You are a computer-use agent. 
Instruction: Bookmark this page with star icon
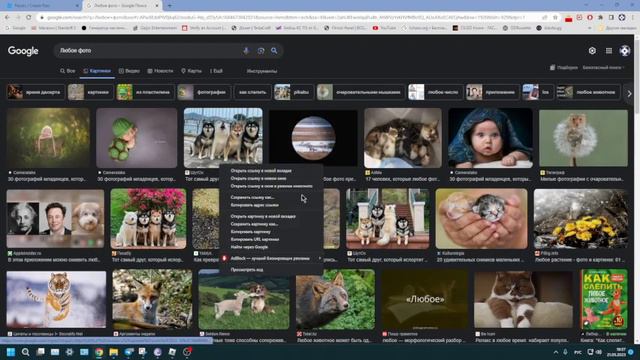[555, 18]
